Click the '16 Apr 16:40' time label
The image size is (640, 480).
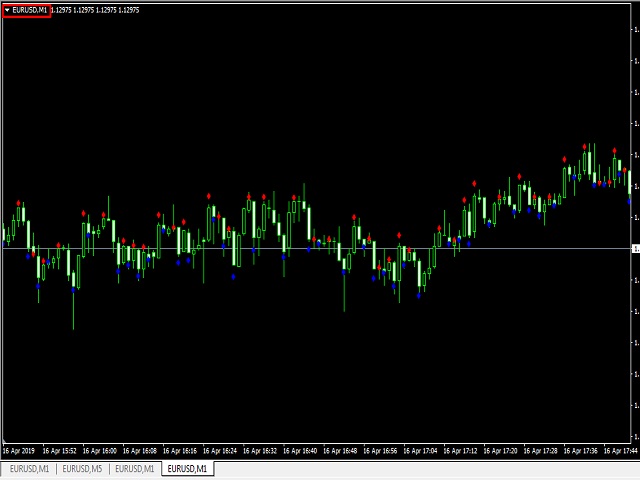(300, 451)
